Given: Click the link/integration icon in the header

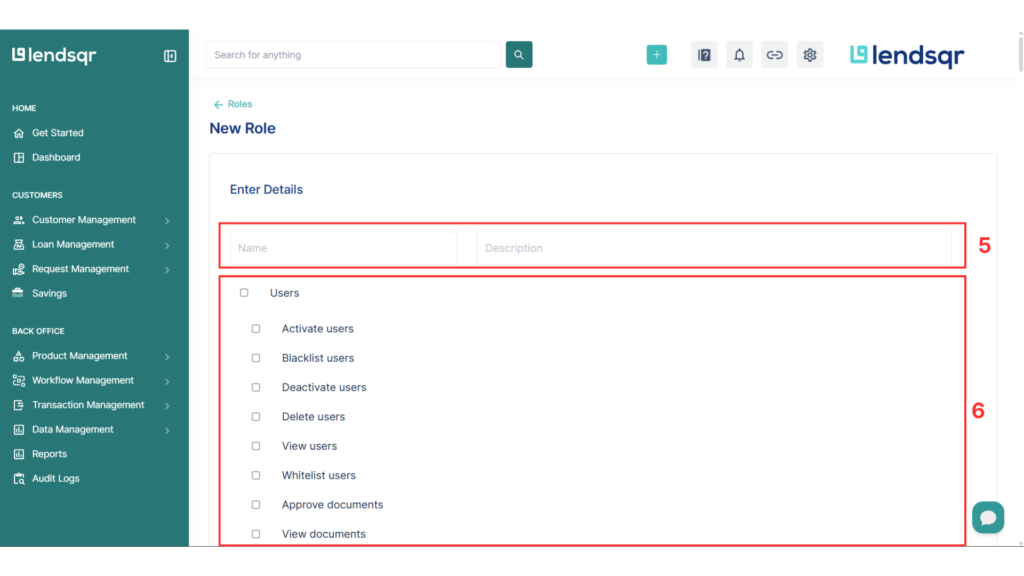Looking at the screenshot, I should click(x=775, y=54).
